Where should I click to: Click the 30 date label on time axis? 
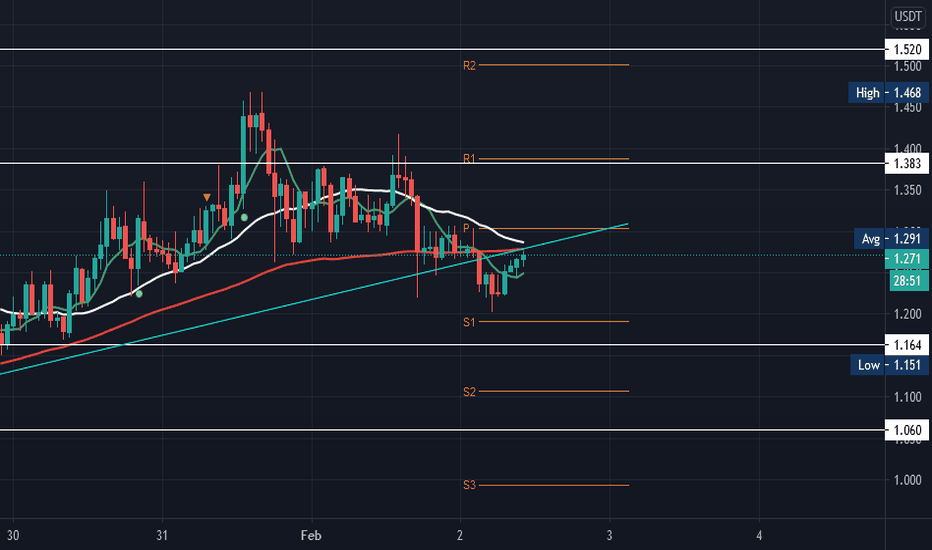(x=13, y=535)
